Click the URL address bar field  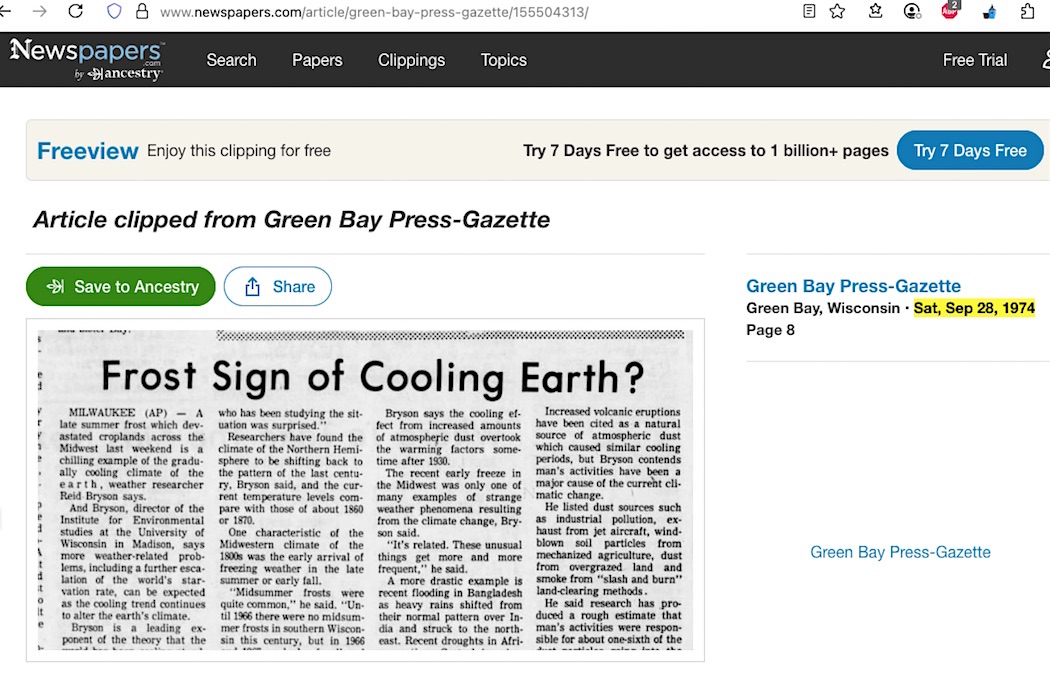click(450, 12)
